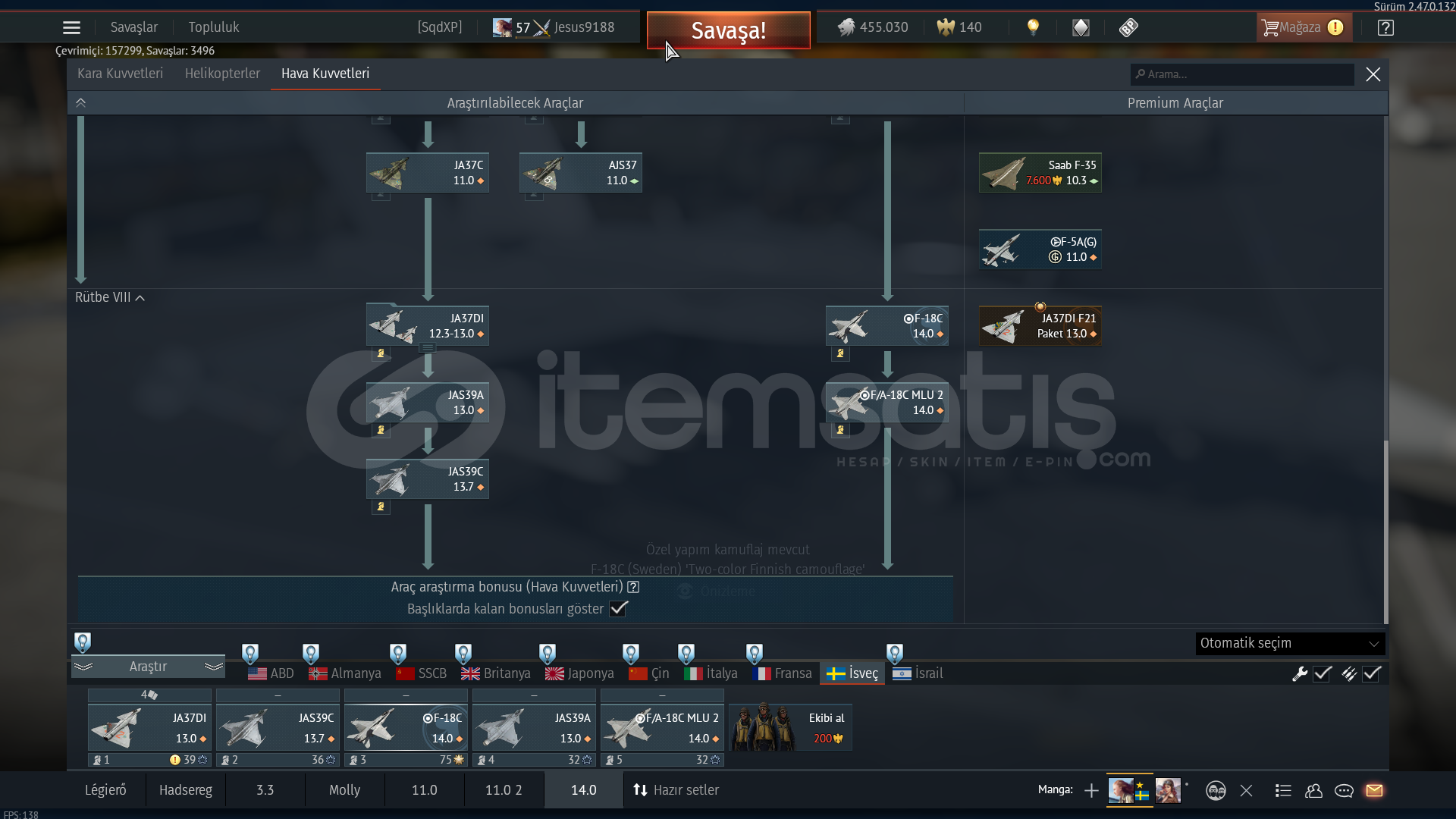Switch to Kara Kuvvetleri tab
Image resolution: width=1456 pixels, height=819 pixels.
(120, 74)
